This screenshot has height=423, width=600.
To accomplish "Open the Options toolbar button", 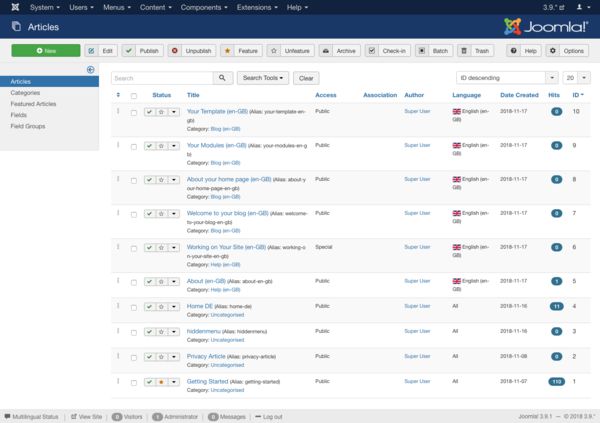I will pos(567,51).
